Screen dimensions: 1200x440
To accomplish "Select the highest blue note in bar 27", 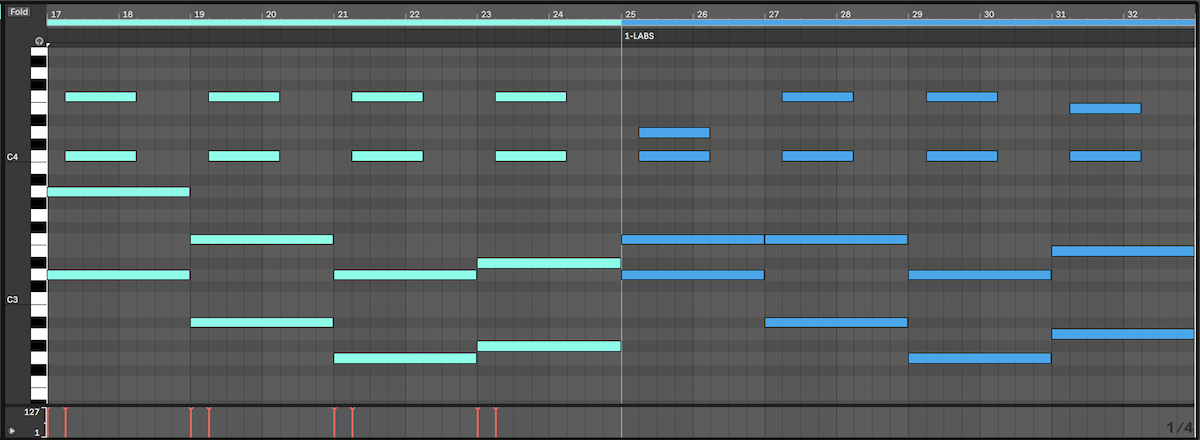I will tap(818, 97).
